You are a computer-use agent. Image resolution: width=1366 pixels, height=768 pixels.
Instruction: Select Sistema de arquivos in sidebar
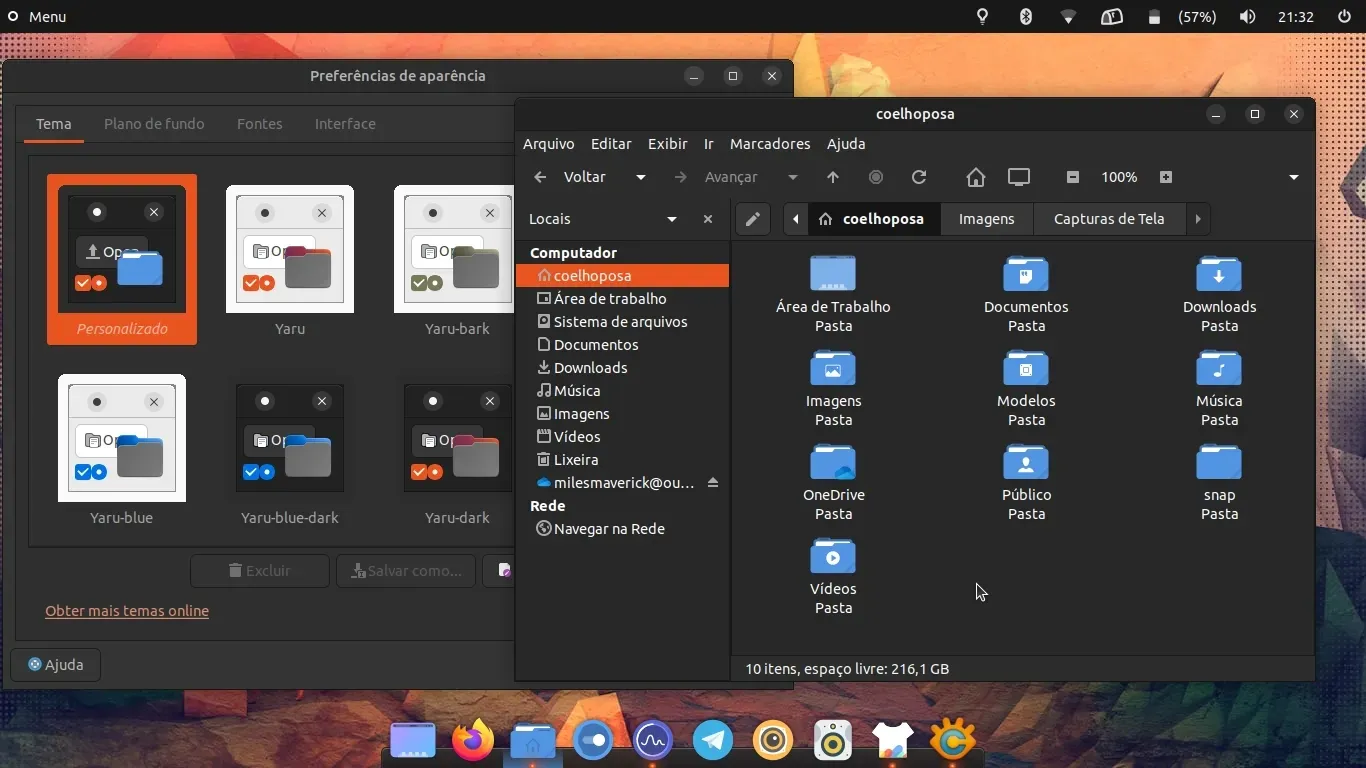(x=620, y=322)
